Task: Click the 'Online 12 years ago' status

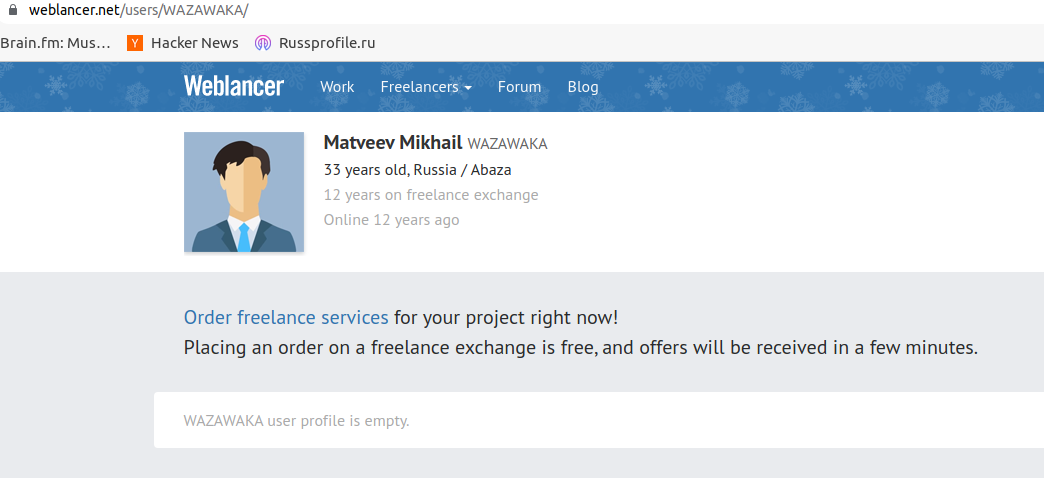Action: (392, 220)
